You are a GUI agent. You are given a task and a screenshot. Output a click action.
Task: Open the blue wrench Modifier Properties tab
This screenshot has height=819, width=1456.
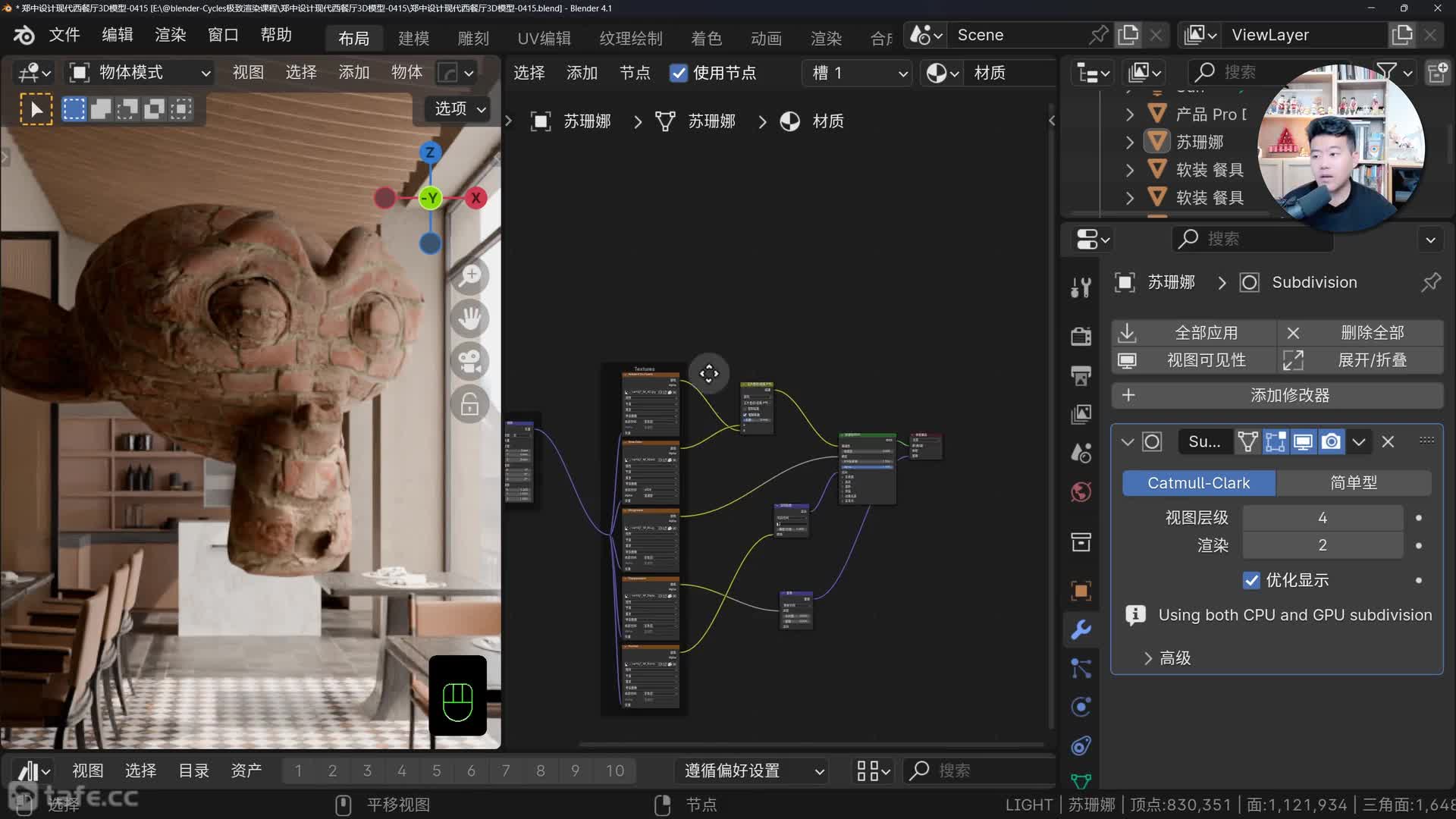coord(1081,630)
